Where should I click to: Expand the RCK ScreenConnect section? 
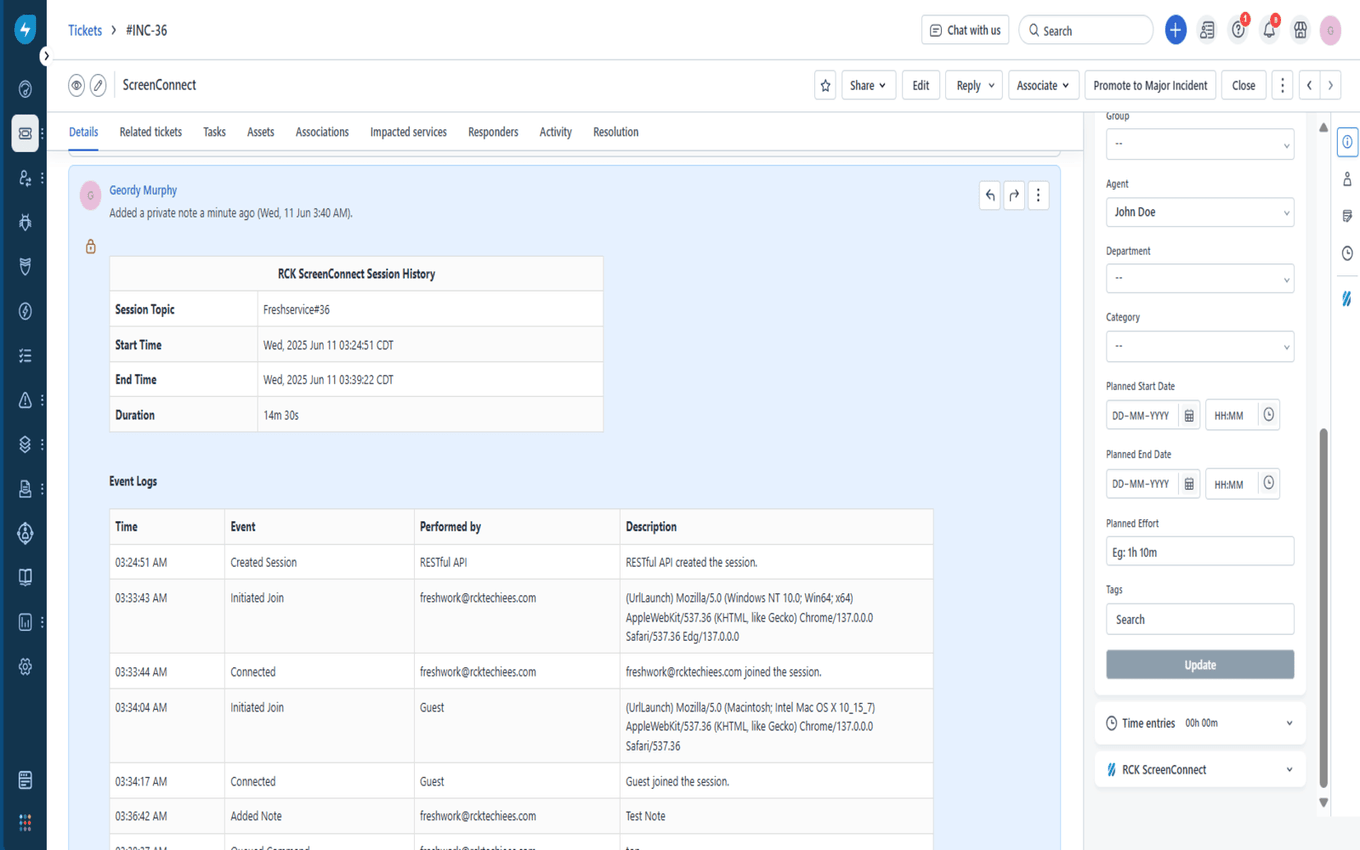point(1200,770)
